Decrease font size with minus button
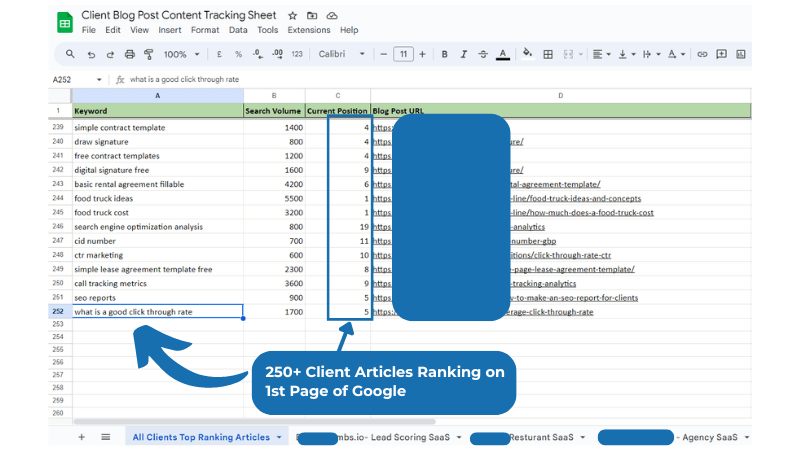 point(384,54)
